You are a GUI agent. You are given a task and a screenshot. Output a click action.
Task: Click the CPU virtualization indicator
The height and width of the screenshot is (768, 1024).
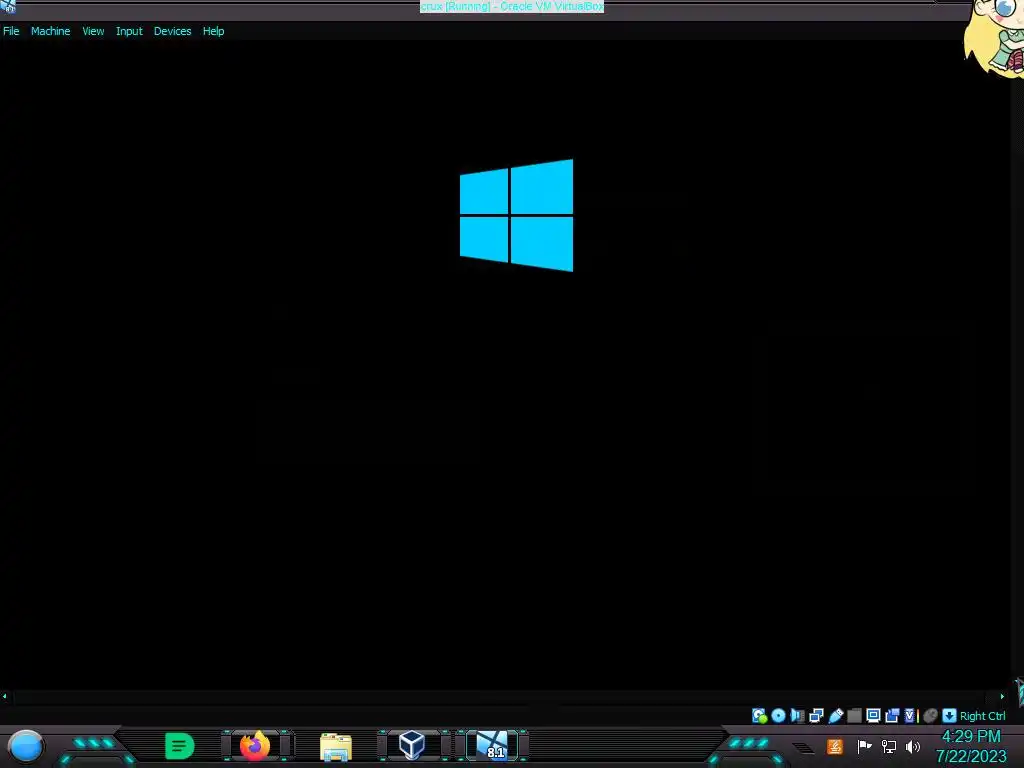tap(911, 716)
